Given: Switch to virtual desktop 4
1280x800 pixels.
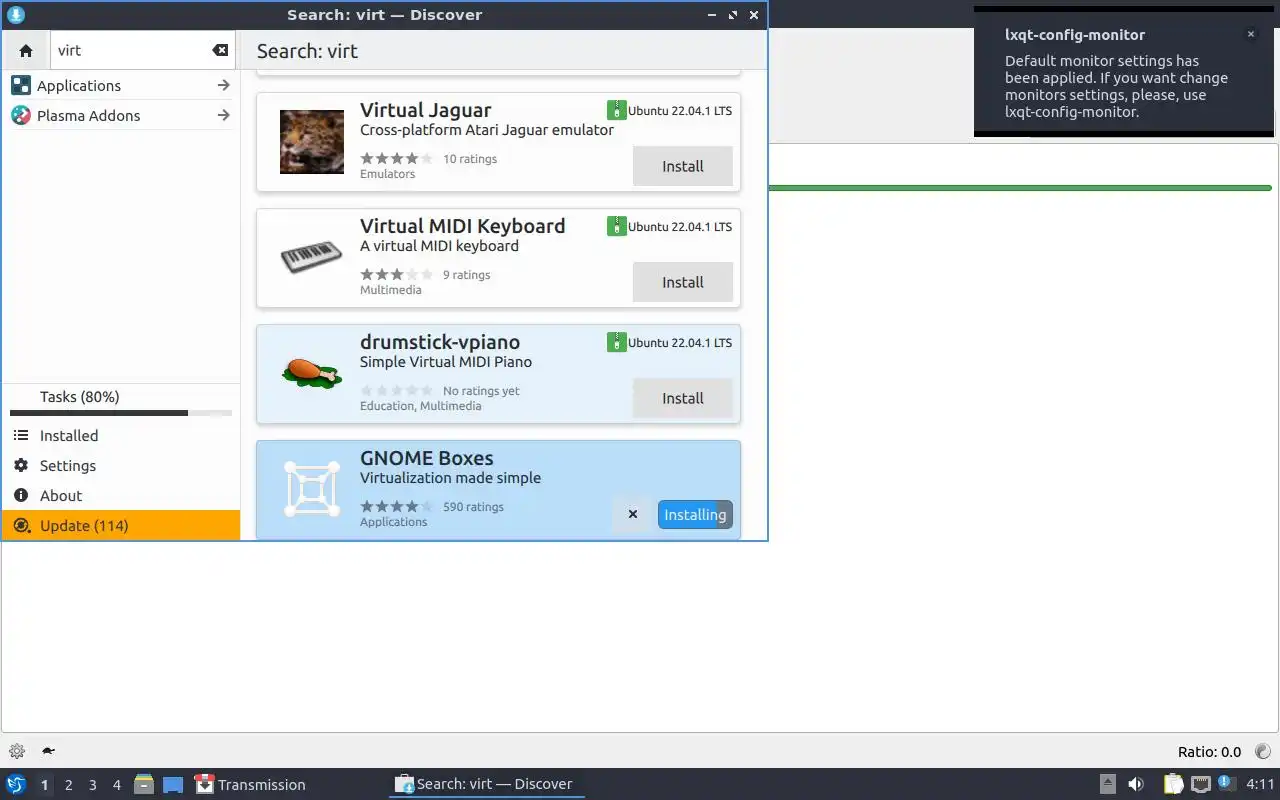Looking at the screenshot, I should (116, 785).
